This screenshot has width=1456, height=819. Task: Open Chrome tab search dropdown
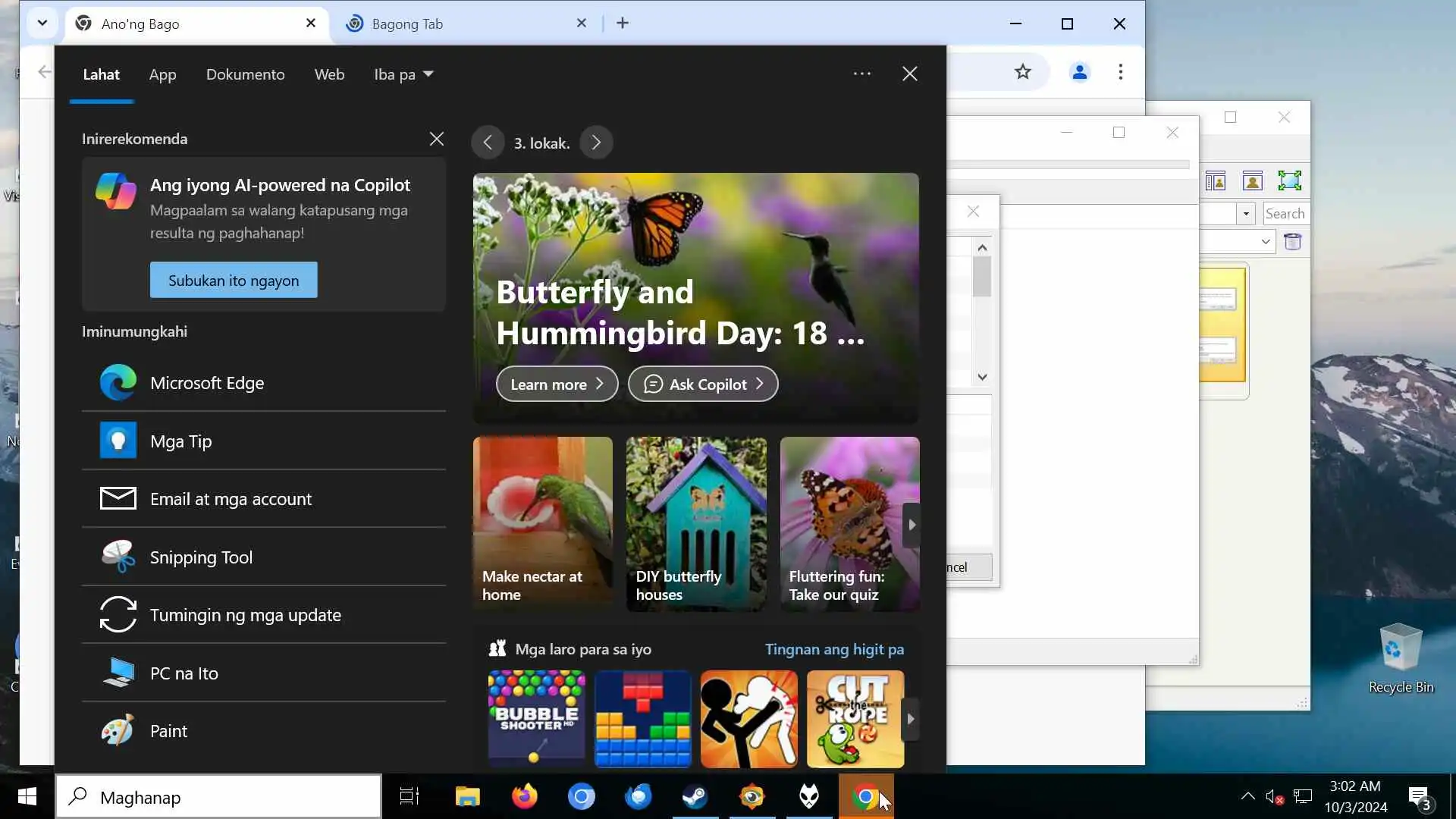[42, 24]
